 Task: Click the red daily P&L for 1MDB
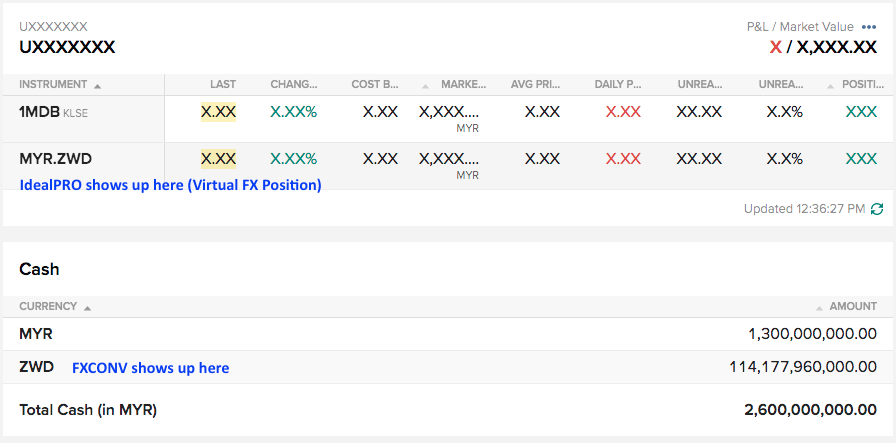[623, 112]
